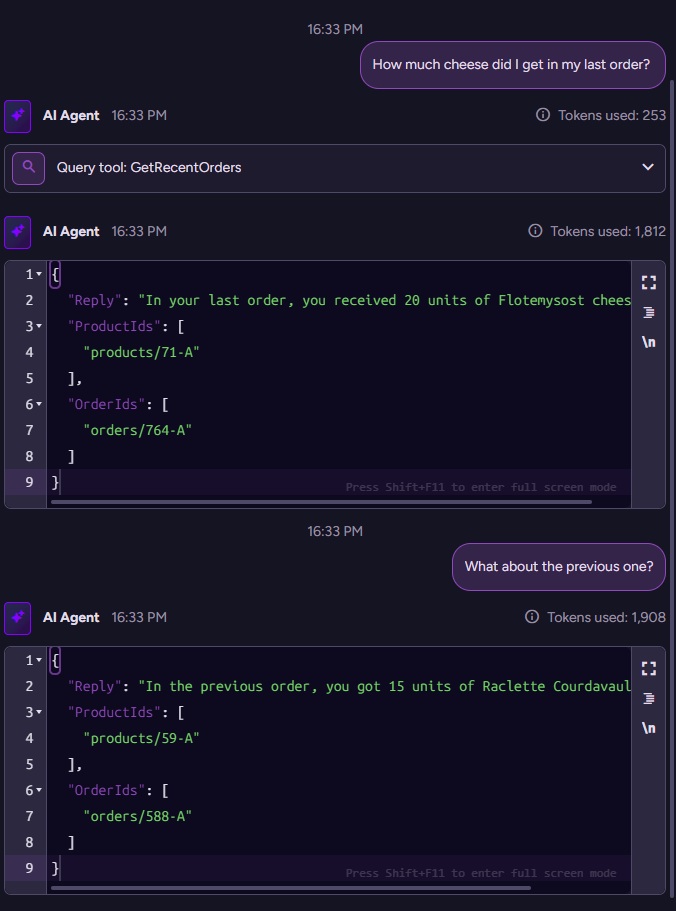Collapse ProductIds fold arrow in the Flotemysost editor
The height and width of the screenshot is (911, 676).
pos(39,326)
